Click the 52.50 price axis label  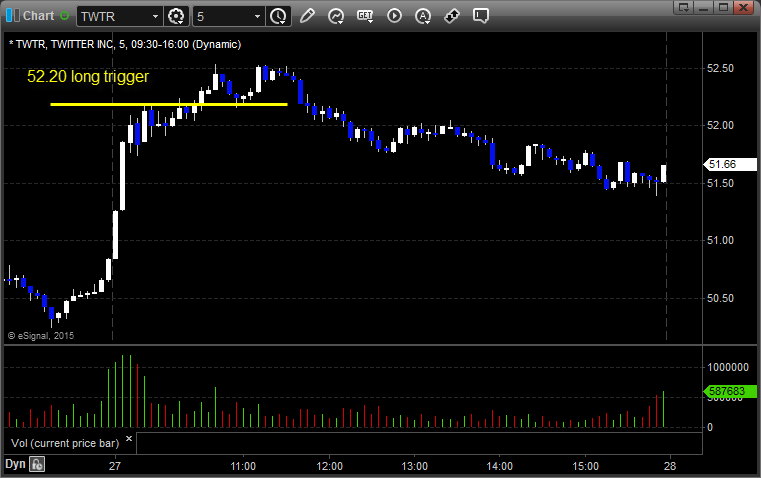point(720,68)
